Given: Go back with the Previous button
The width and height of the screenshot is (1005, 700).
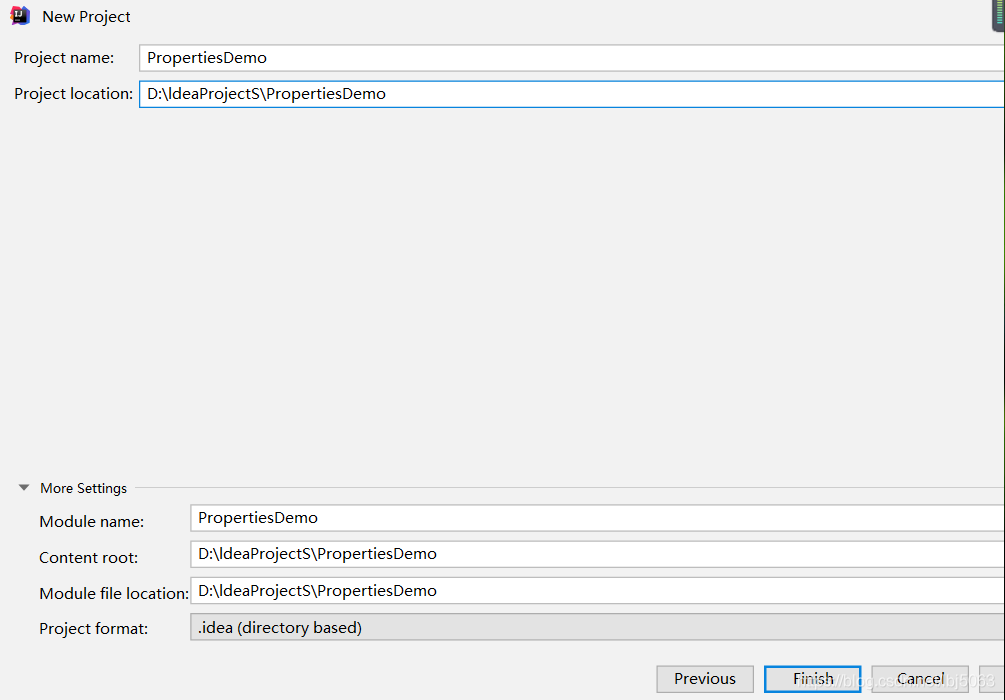Looking at the screenshot, I should tap(705, 679).
